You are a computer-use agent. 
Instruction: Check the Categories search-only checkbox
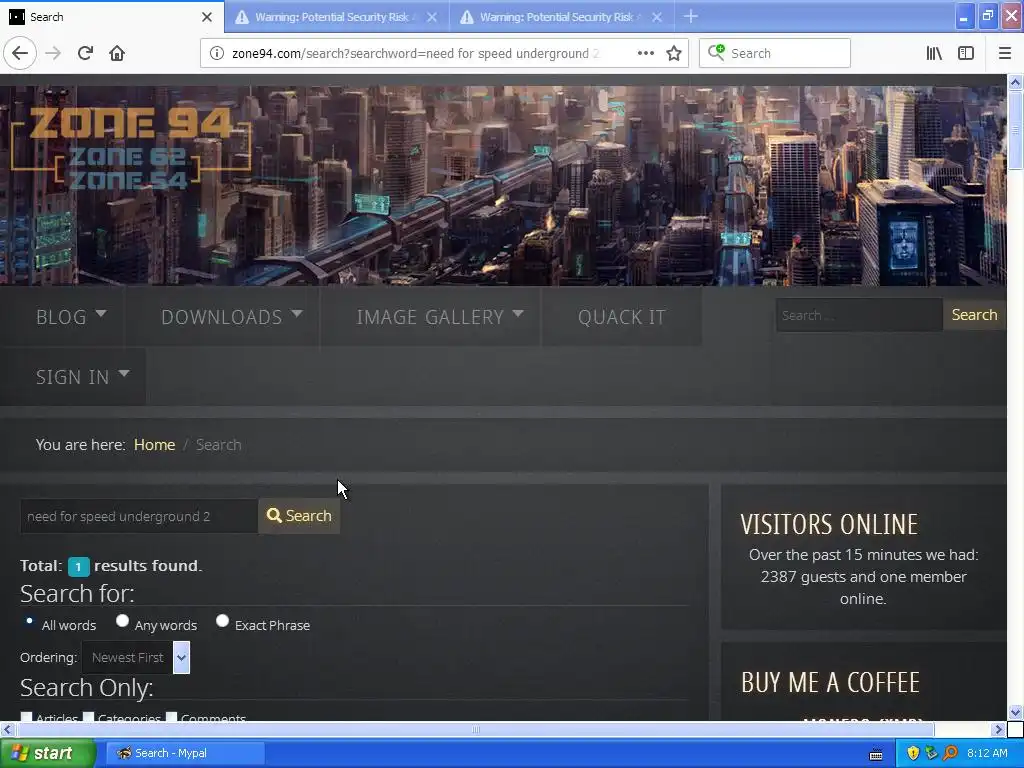pos(89,717)
